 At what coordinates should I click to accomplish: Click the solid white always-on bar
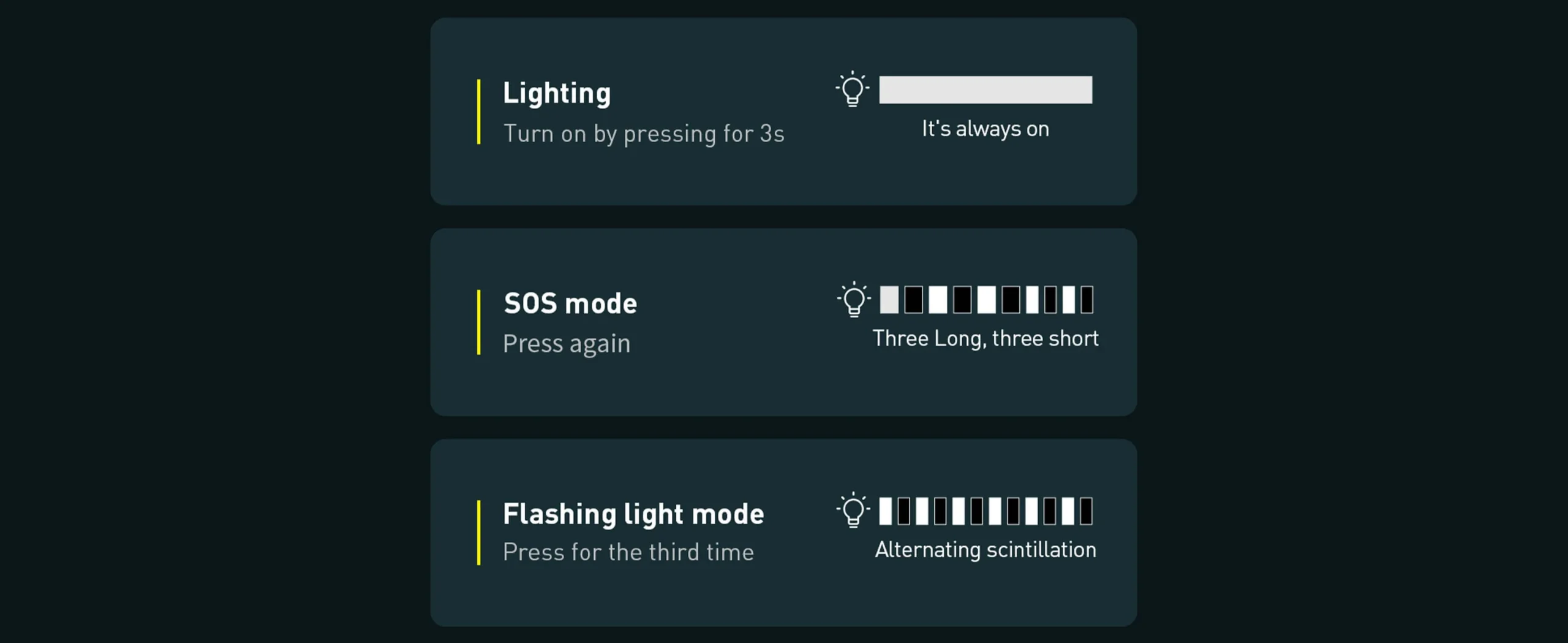[x=985, y=90]
